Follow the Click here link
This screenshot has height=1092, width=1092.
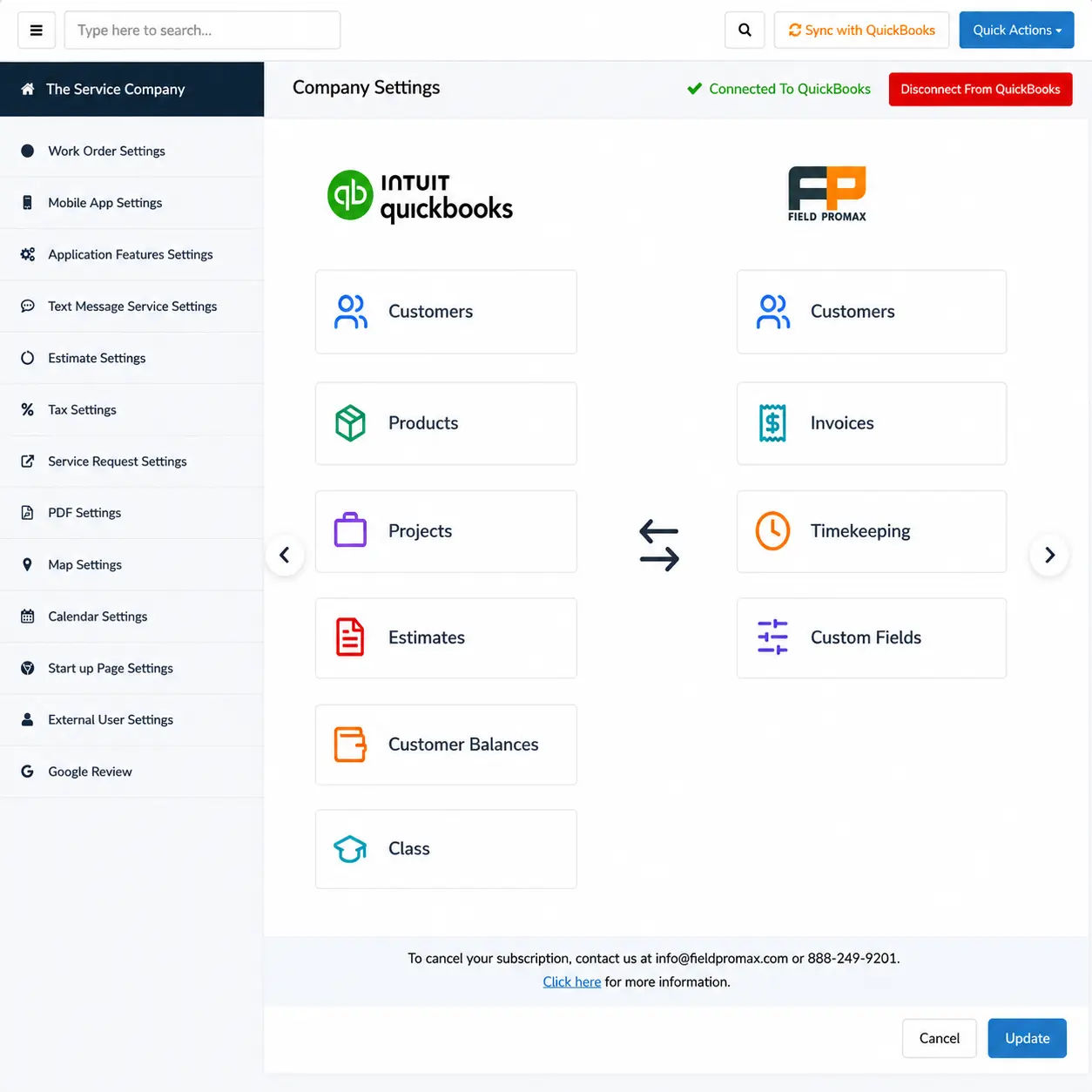click(571, 981)
